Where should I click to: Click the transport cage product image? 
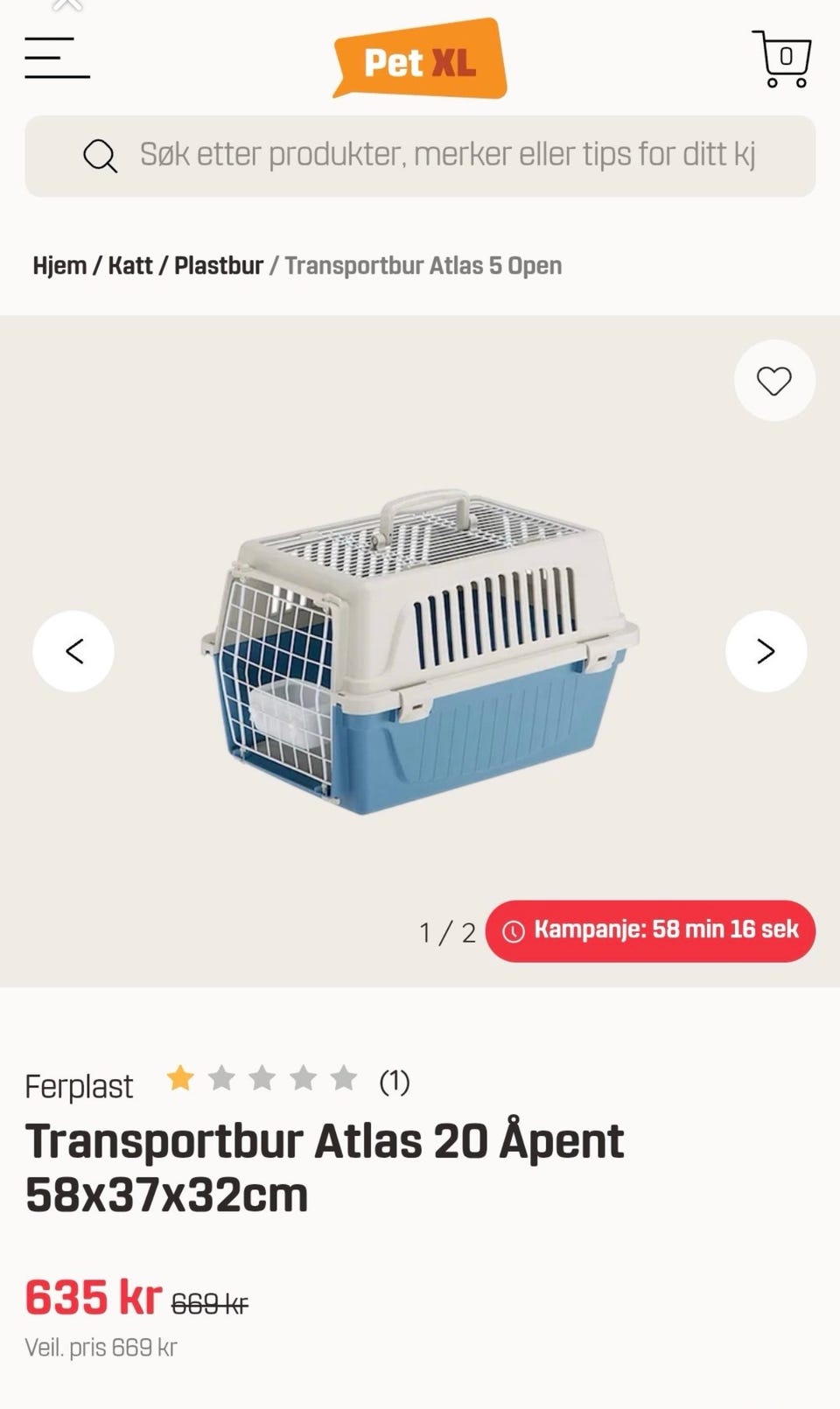tap(419, 652)
